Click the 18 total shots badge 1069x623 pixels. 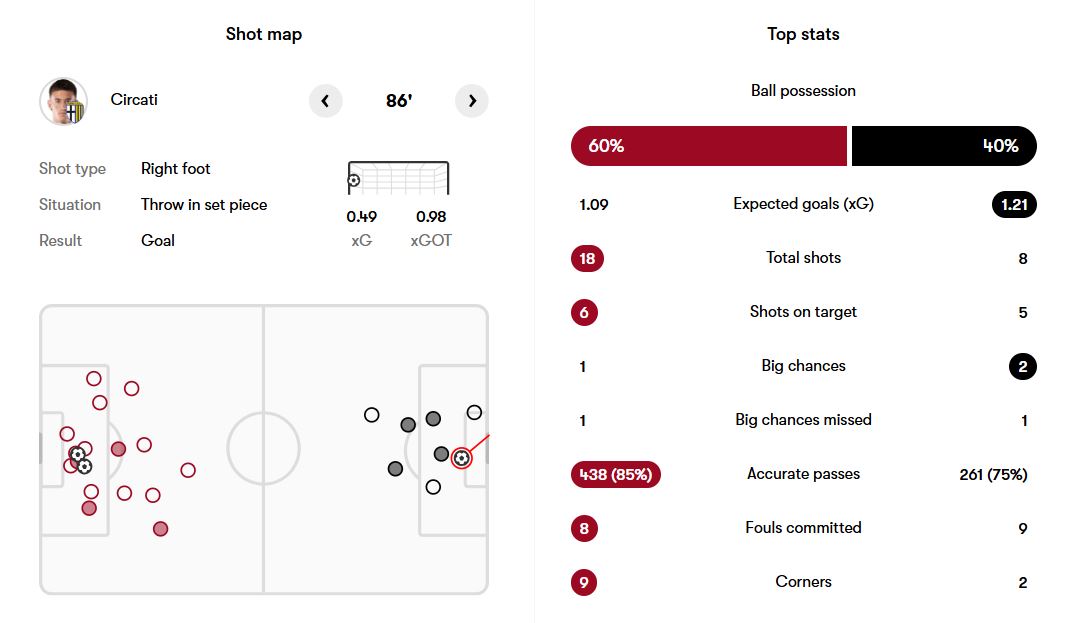click(x=587, y=259)
